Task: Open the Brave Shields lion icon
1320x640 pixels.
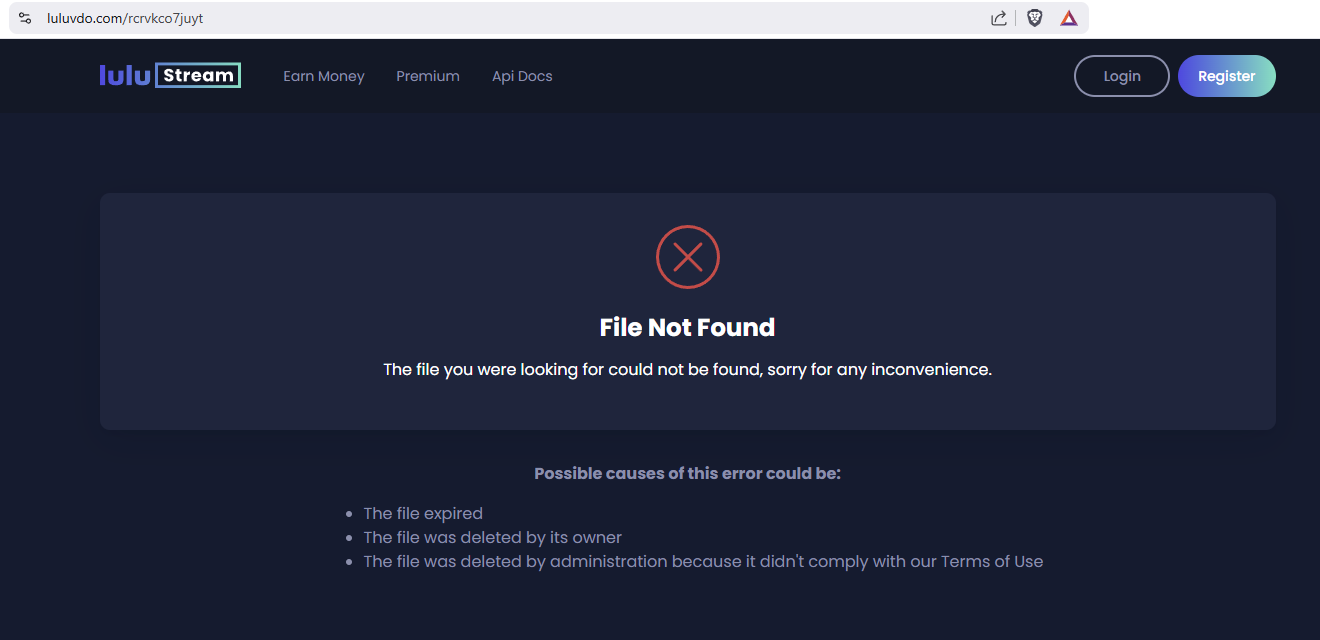Action: pyautogui.click(x=1035, y=18)
